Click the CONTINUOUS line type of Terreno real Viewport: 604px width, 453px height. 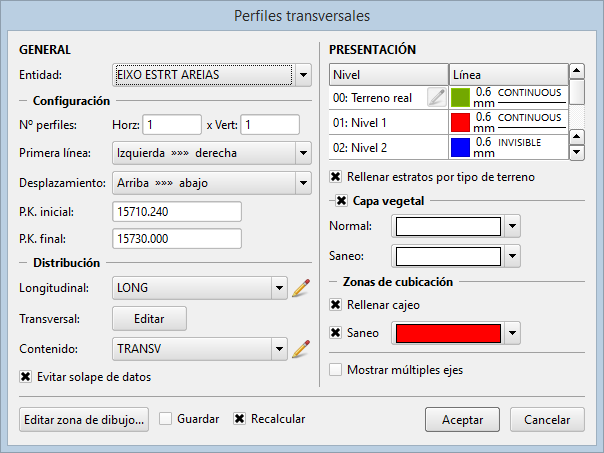coord(531,95)
